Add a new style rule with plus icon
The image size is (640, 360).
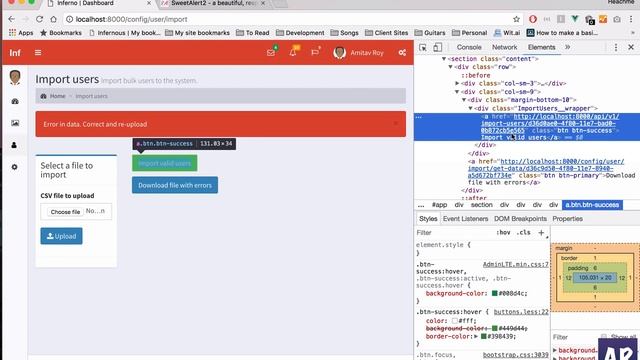(x=541, y=233)
